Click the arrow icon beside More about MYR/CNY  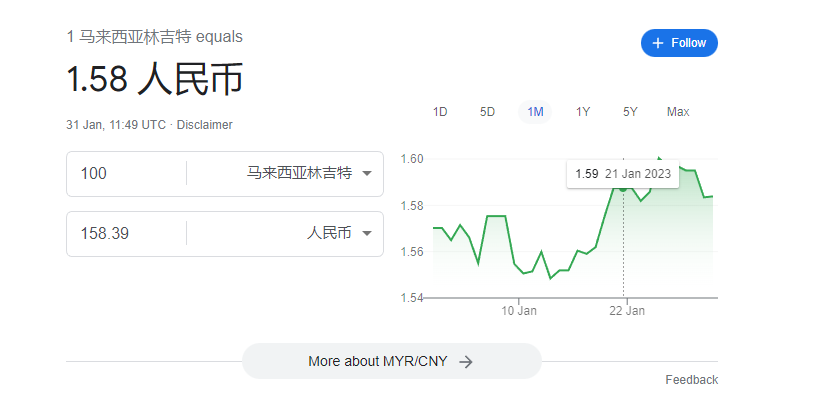pos(465,362)
